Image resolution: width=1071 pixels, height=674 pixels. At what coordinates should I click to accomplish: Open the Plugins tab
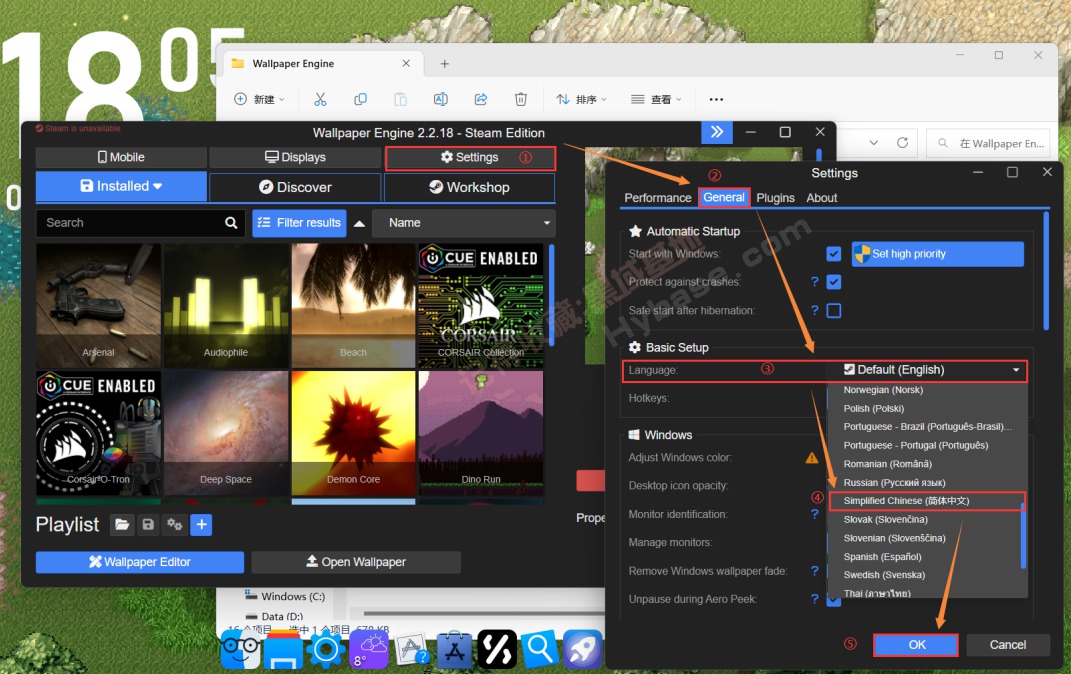click(x=775, y=198)
